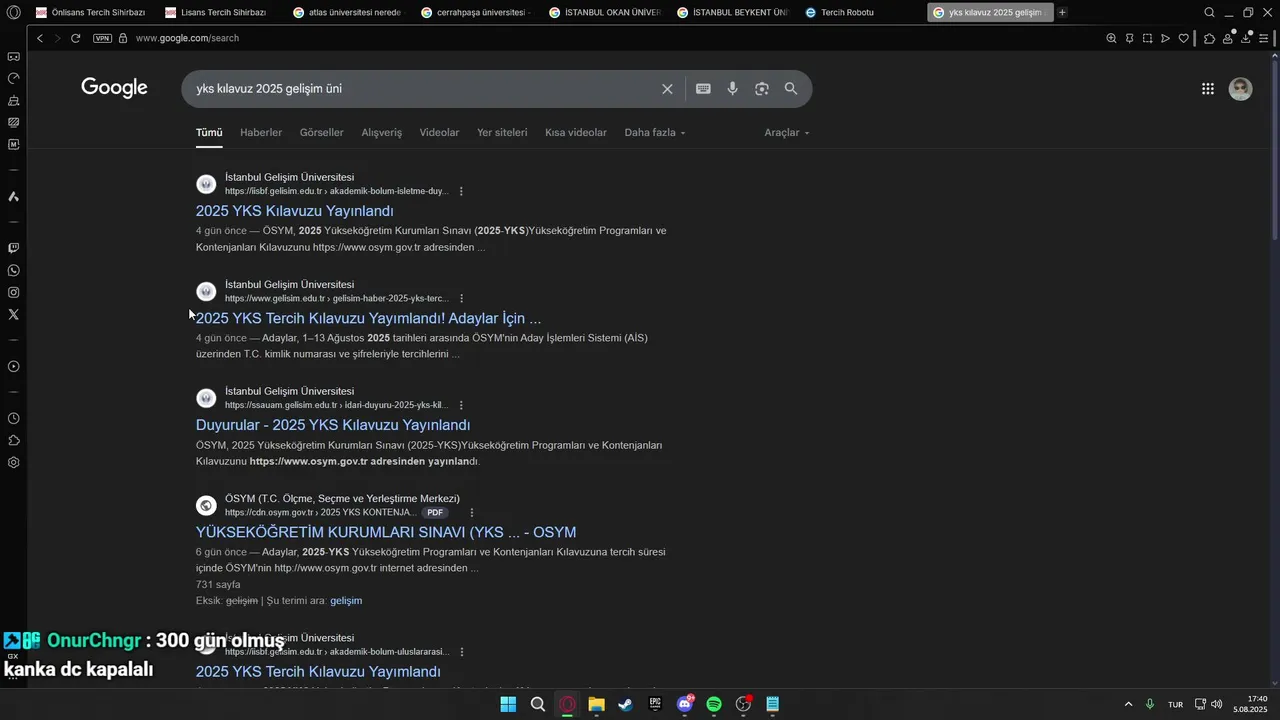Open Steam from the taskbar
This screenshot has height=720, width=1280.
pyautogui.click(x=625, y=704)
